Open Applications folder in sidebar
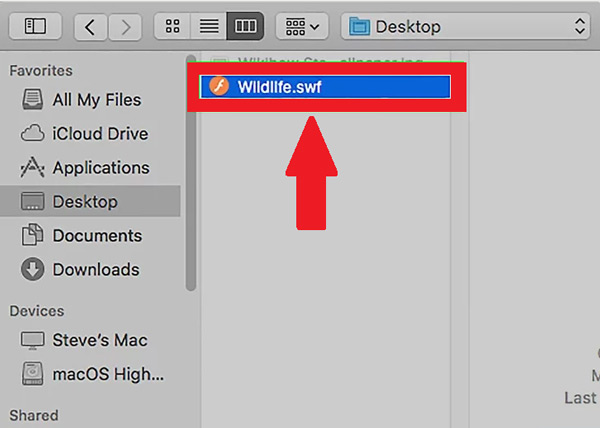 click(x=100, y=168)
